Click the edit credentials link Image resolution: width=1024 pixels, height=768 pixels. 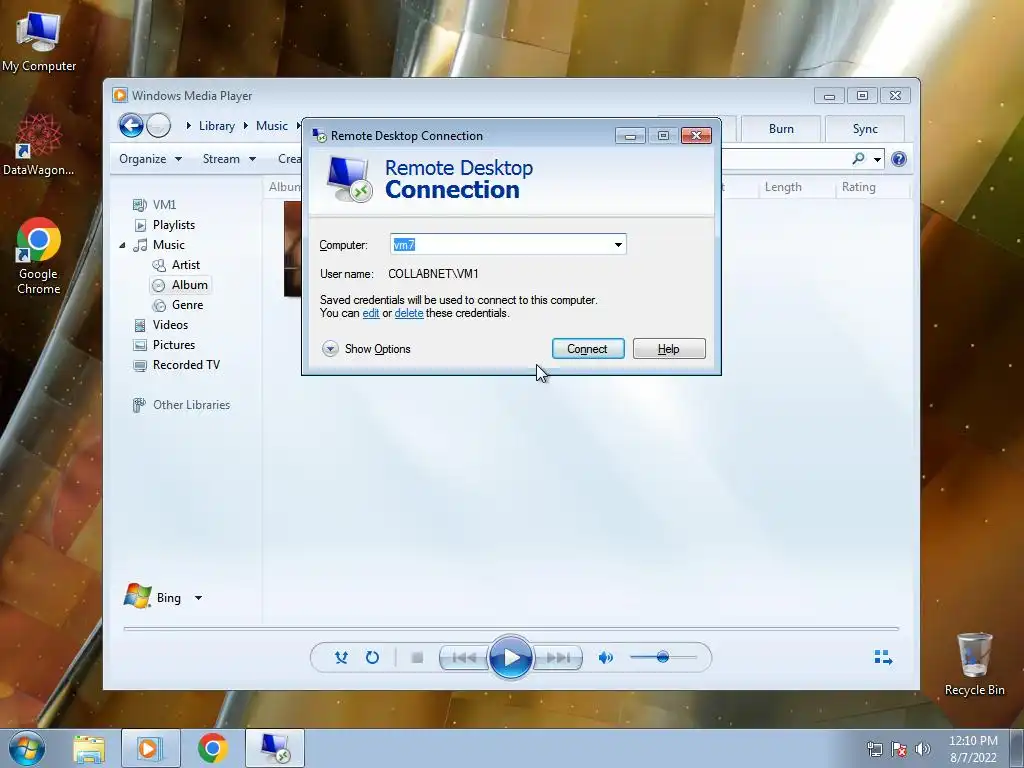[371, 313]
